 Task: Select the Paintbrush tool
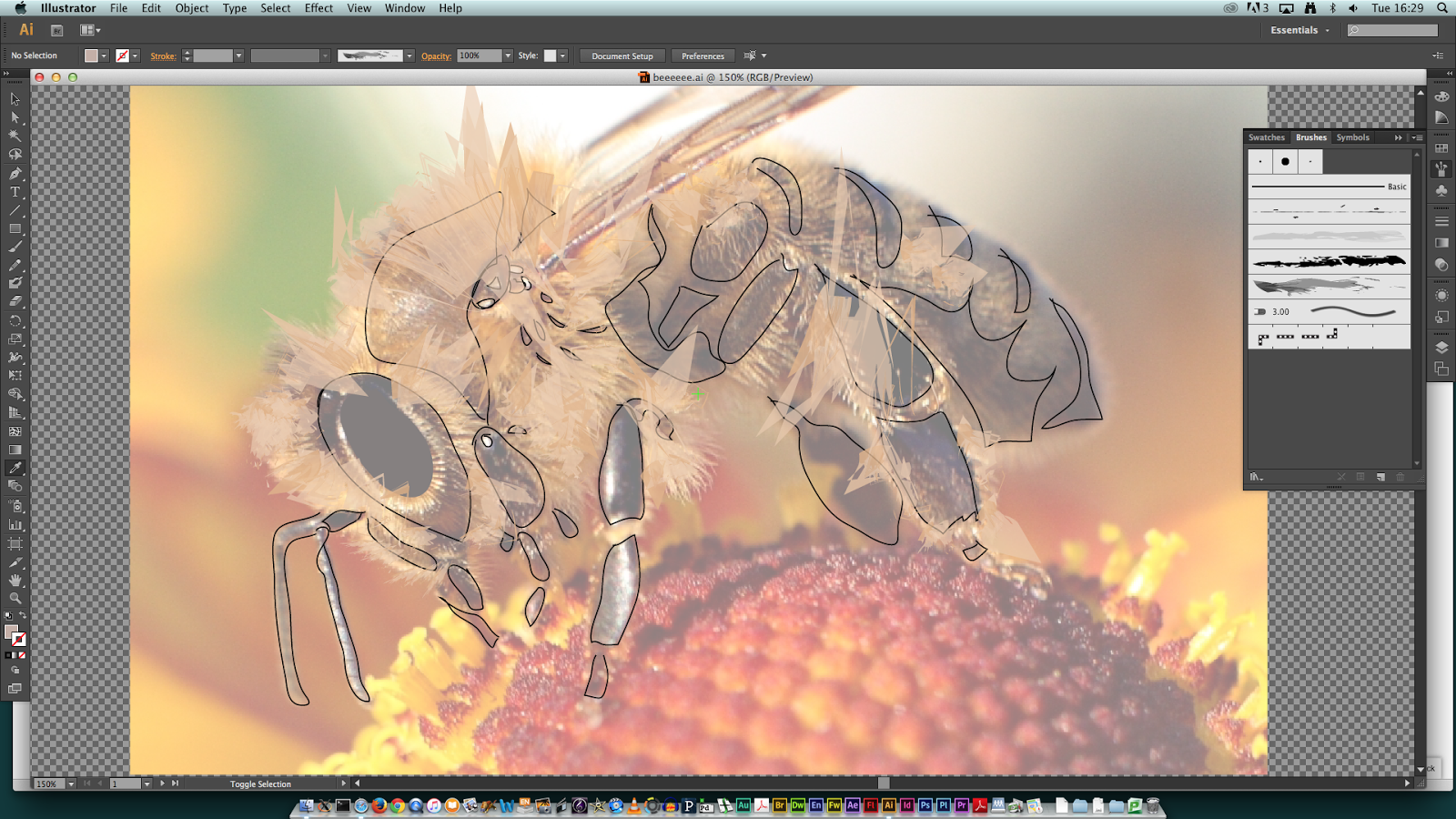coord(15,247)
